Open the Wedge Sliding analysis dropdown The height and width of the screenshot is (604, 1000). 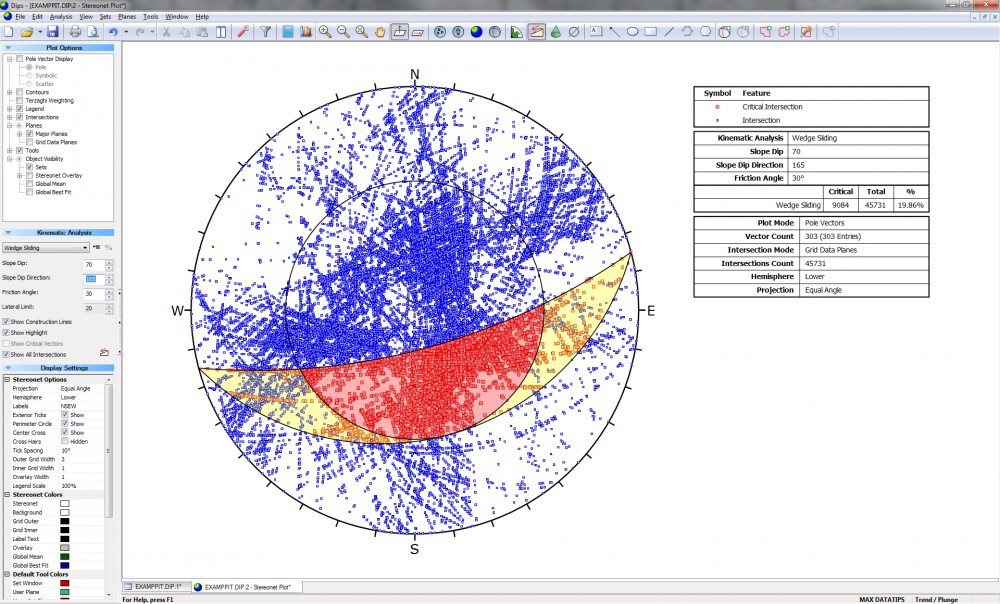pyautogui.click(x=45, y=247)
